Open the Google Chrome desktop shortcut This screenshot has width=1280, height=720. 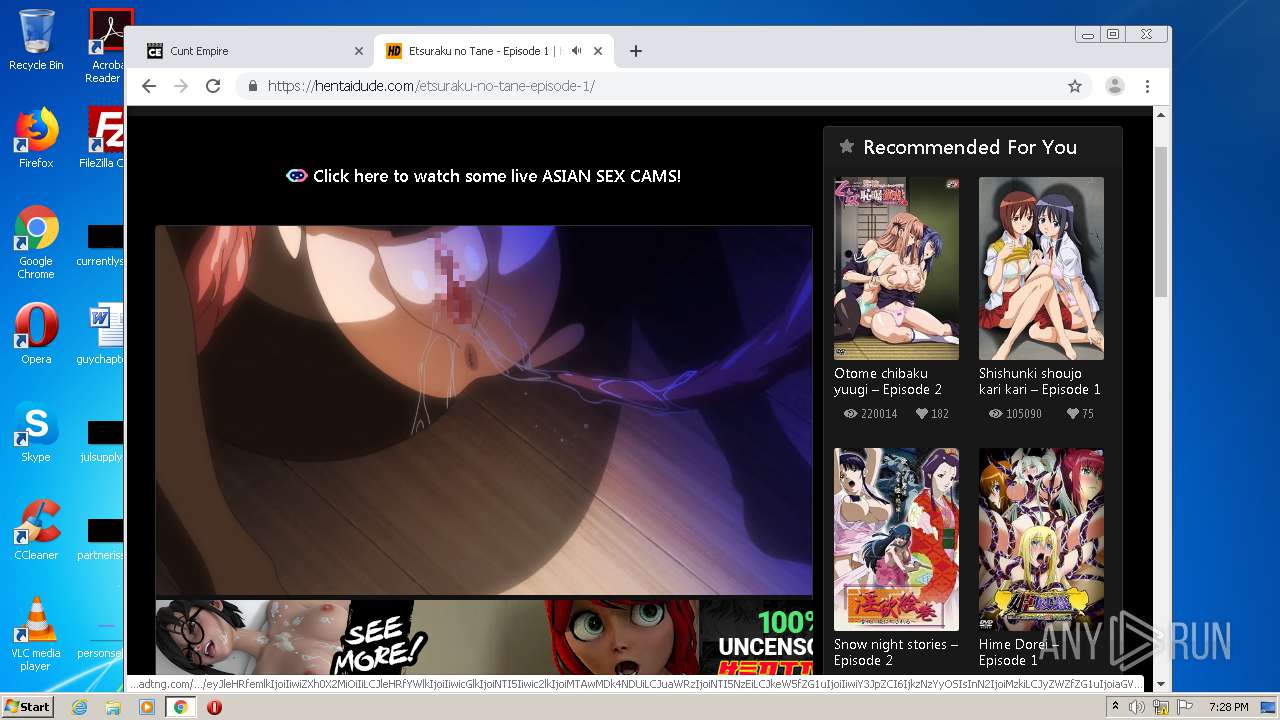pos(36,242)
